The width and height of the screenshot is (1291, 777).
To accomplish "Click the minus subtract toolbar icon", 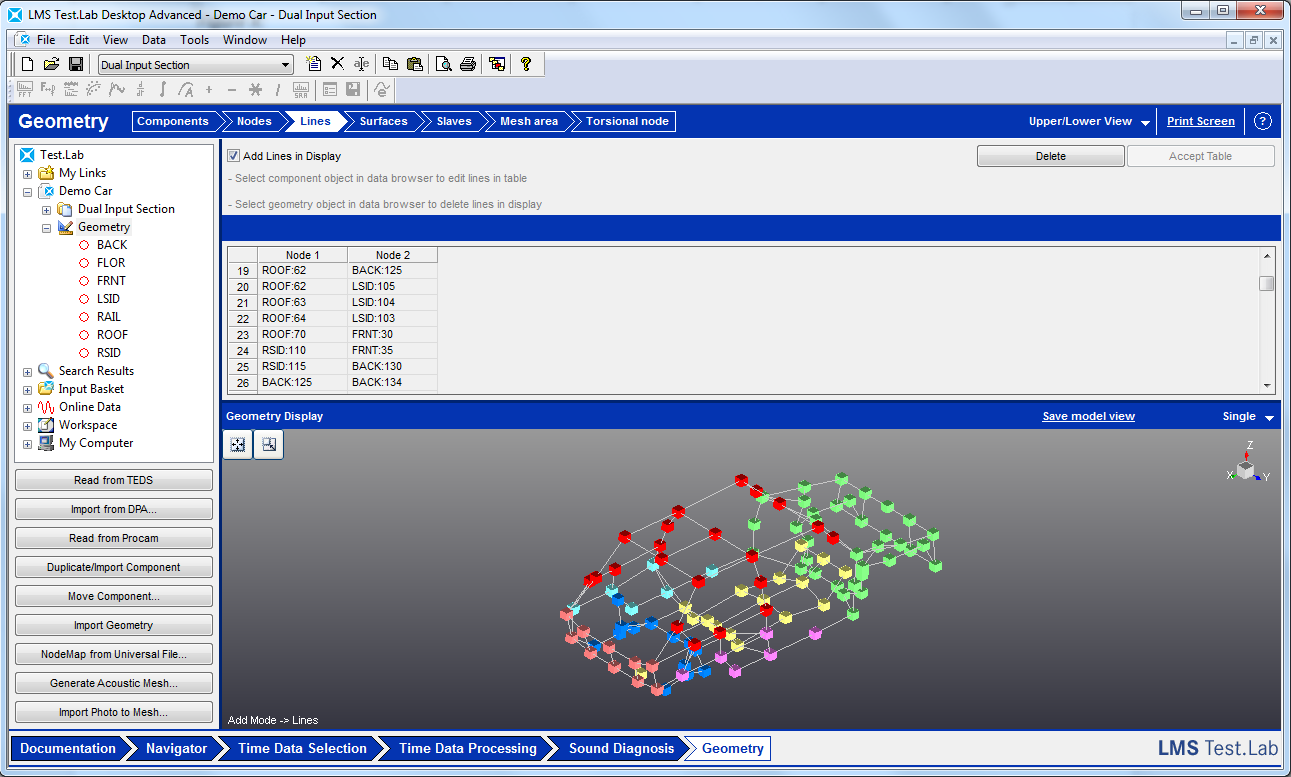I will pos(232,90).
